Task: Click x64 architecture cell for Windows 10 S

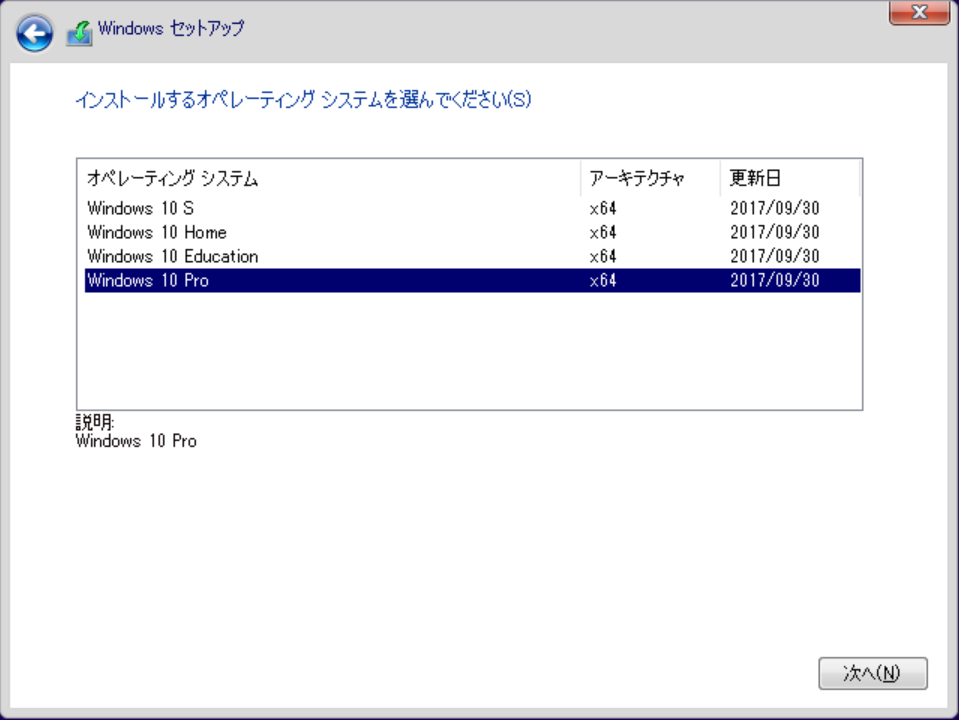Action: [603, 209]
